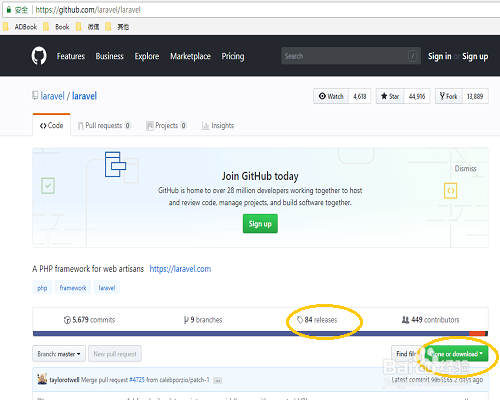Click taylorotwell's avatar thumbnail
The width and height of the screenshot is (500, 400).
pos(42,379)
